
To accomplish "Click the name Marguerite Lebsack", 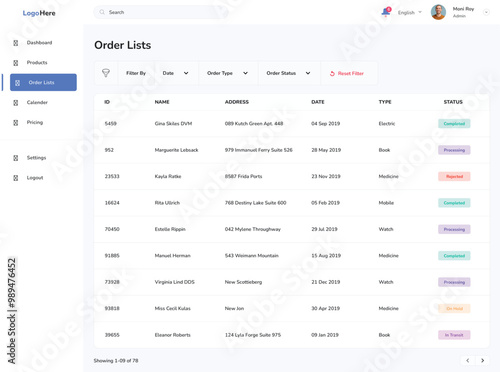I will coord(176,150).
